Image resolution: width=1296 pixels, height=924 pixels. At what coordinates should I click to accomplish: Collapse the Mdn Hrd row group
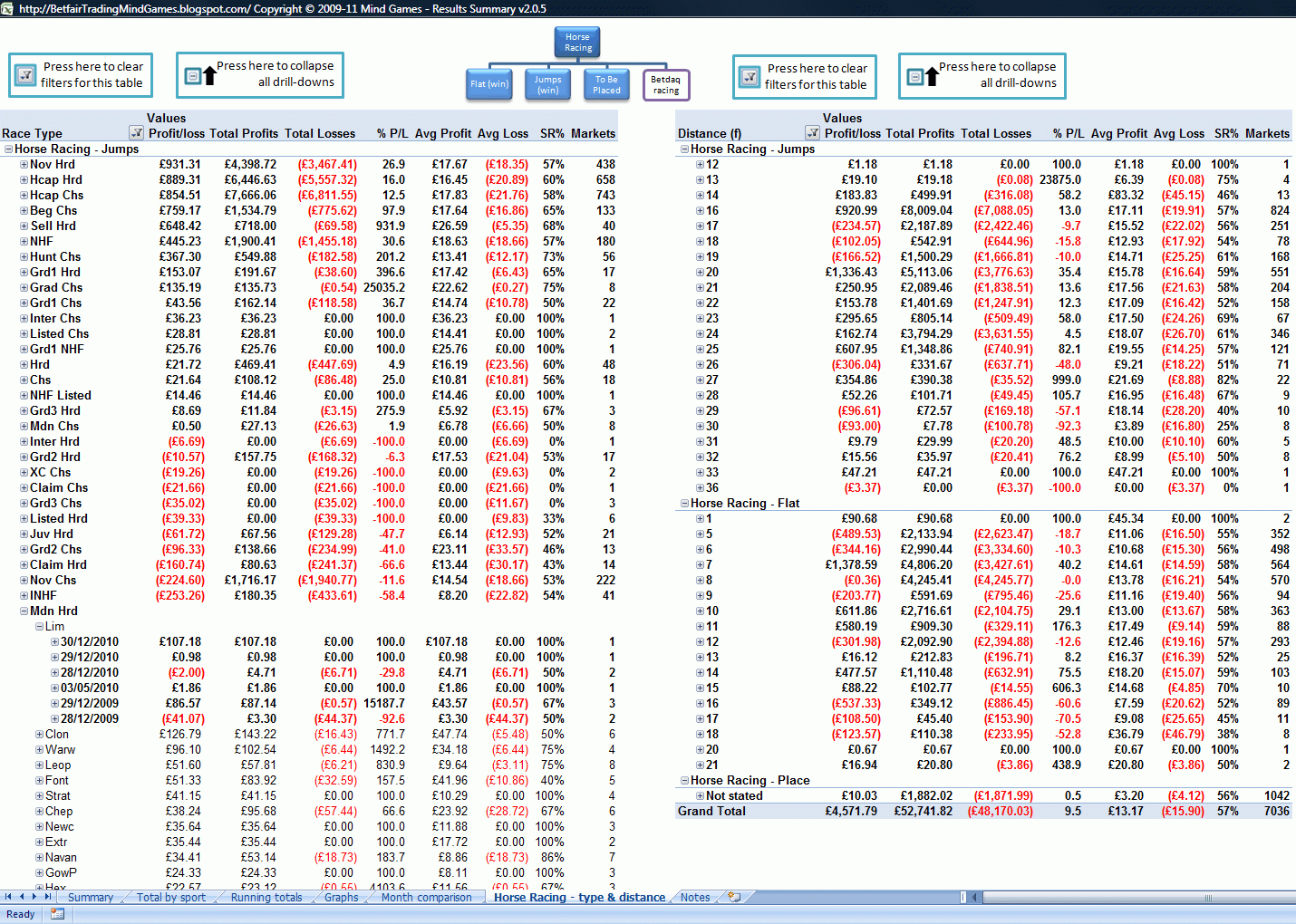(24, 611)
